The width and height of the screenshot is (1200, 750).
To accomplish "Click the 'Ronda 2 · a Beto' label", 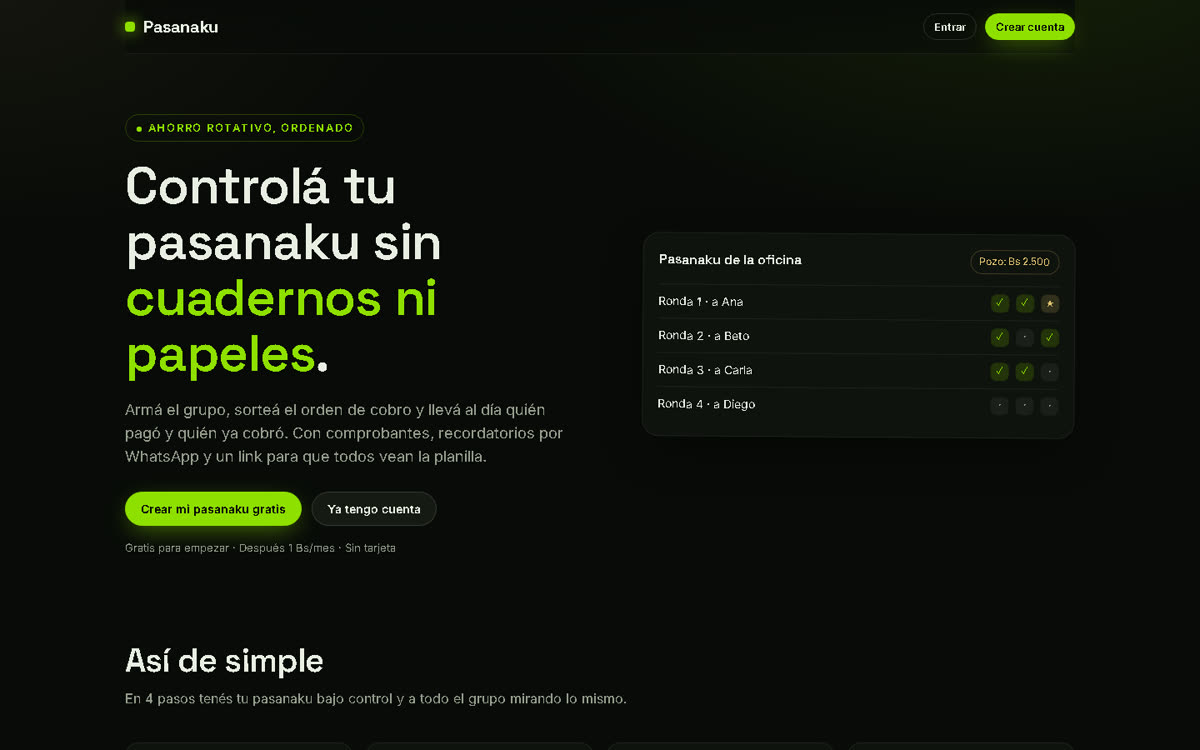I will [703, 336].
